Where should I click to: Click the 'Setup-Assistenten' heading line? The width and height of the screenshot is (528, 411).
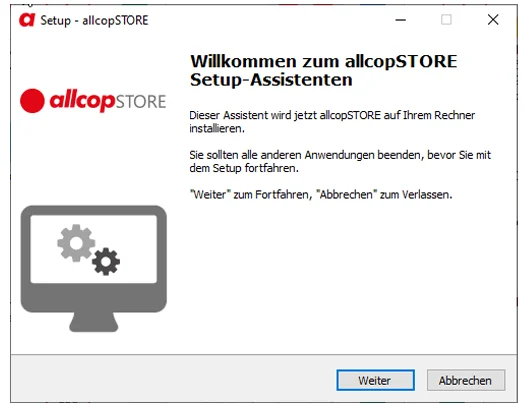tap(271, 80)
